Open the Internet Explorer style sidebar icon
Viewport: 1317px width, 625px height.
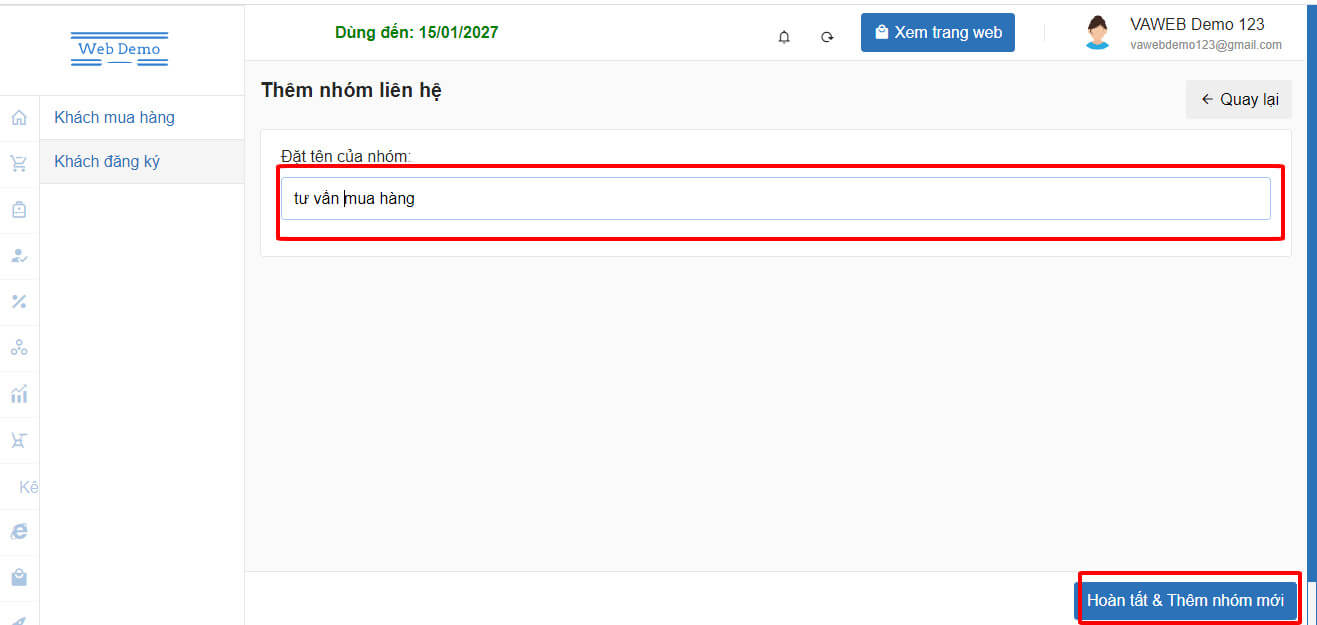[x=19, y=532]
